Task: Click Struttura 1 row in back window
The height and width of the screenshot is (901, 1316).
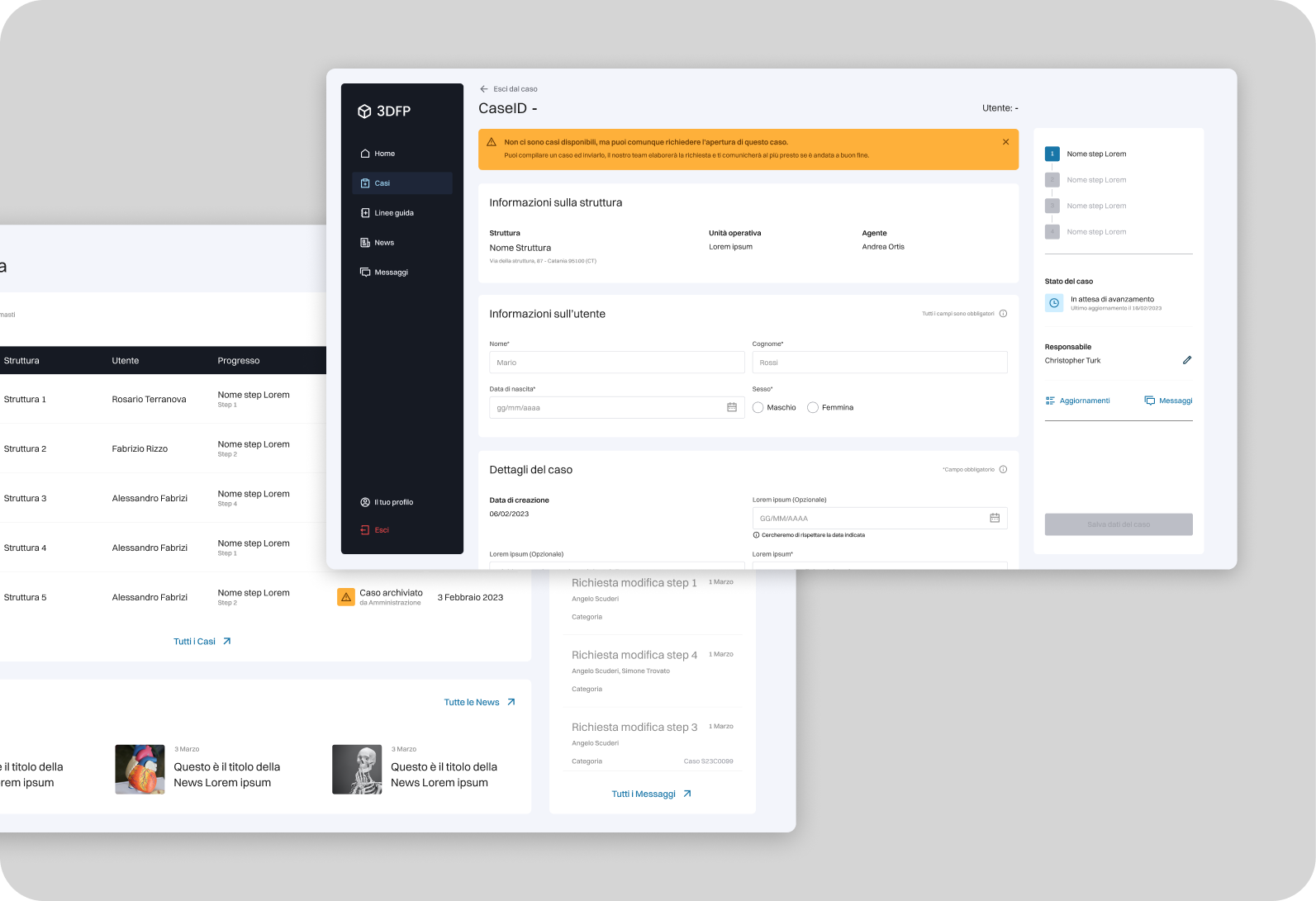Action: tap(163, 399)
